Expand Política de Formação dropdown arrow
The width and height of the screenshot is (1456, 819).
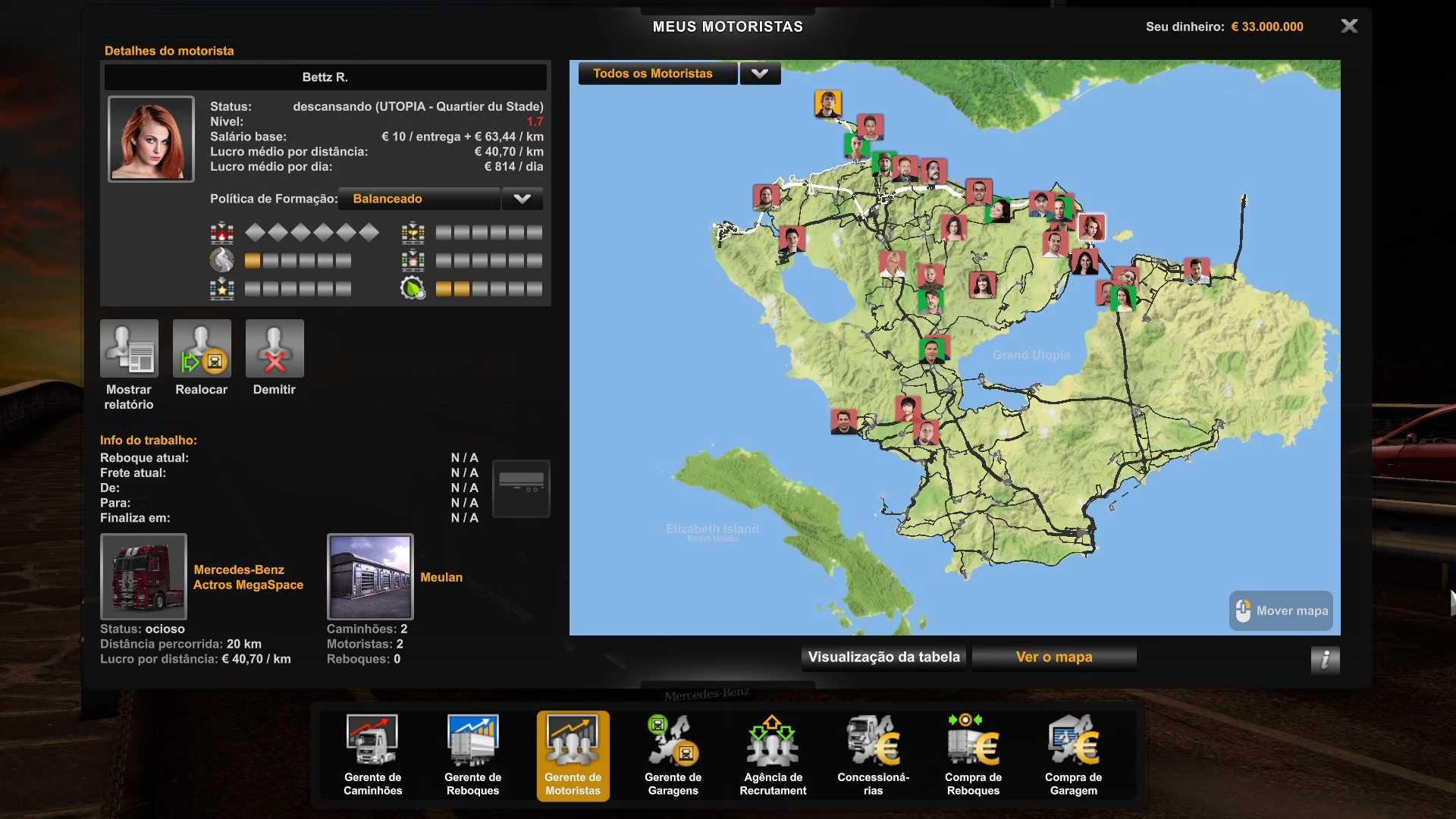(522, 199)
